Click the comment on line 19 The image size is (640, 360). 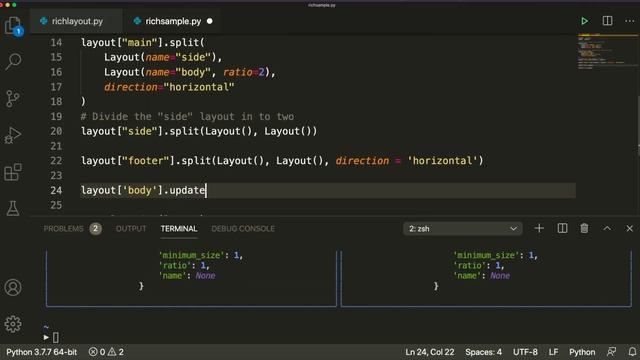click(x=187, y=116)
